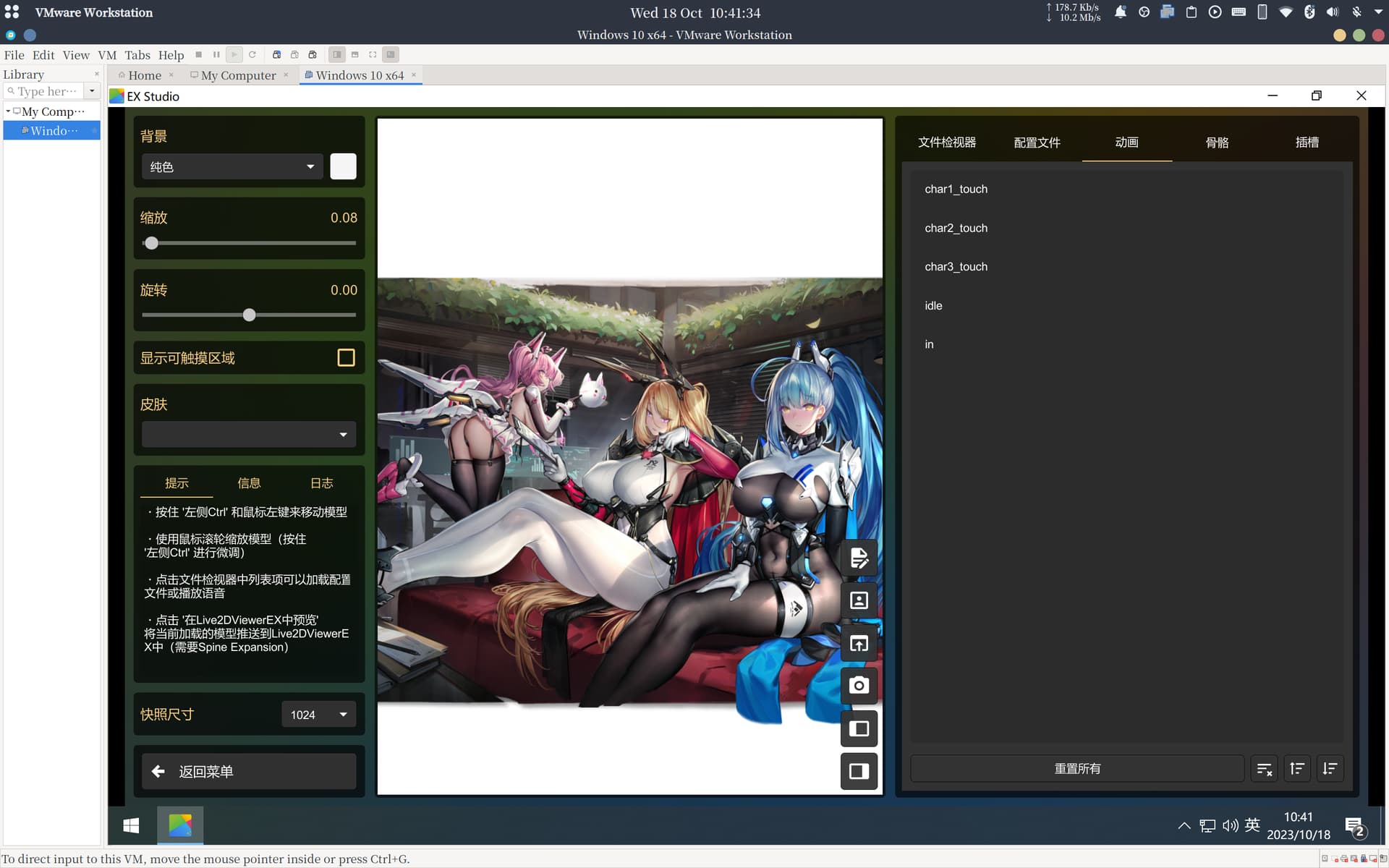Switch to 配置文件 tab
The height and width of the screenshot is (868, 1389).
(x=1037, y=142)
